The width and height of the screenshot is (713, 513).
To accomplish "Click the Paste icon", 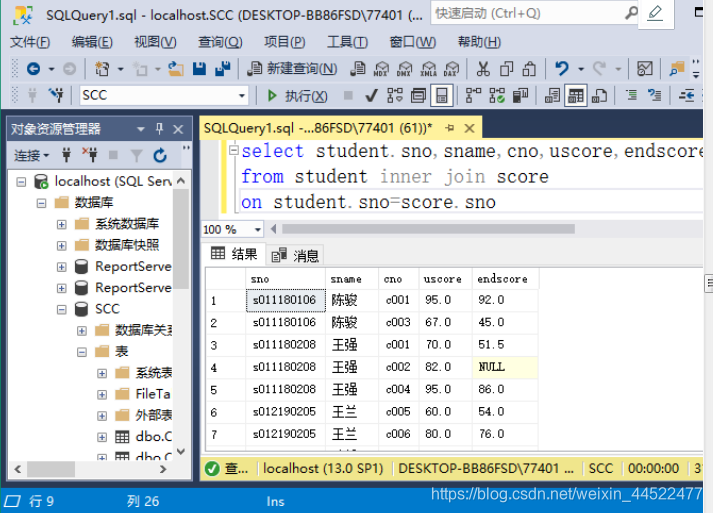I will tap(529, 69).
